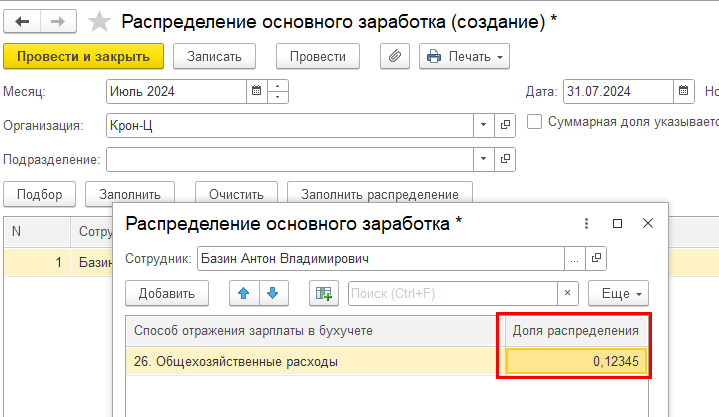This screenshot has width=719, height=417.
Task: Click the Поиск (Ctrl+F) search field
Action: (453, 293)
